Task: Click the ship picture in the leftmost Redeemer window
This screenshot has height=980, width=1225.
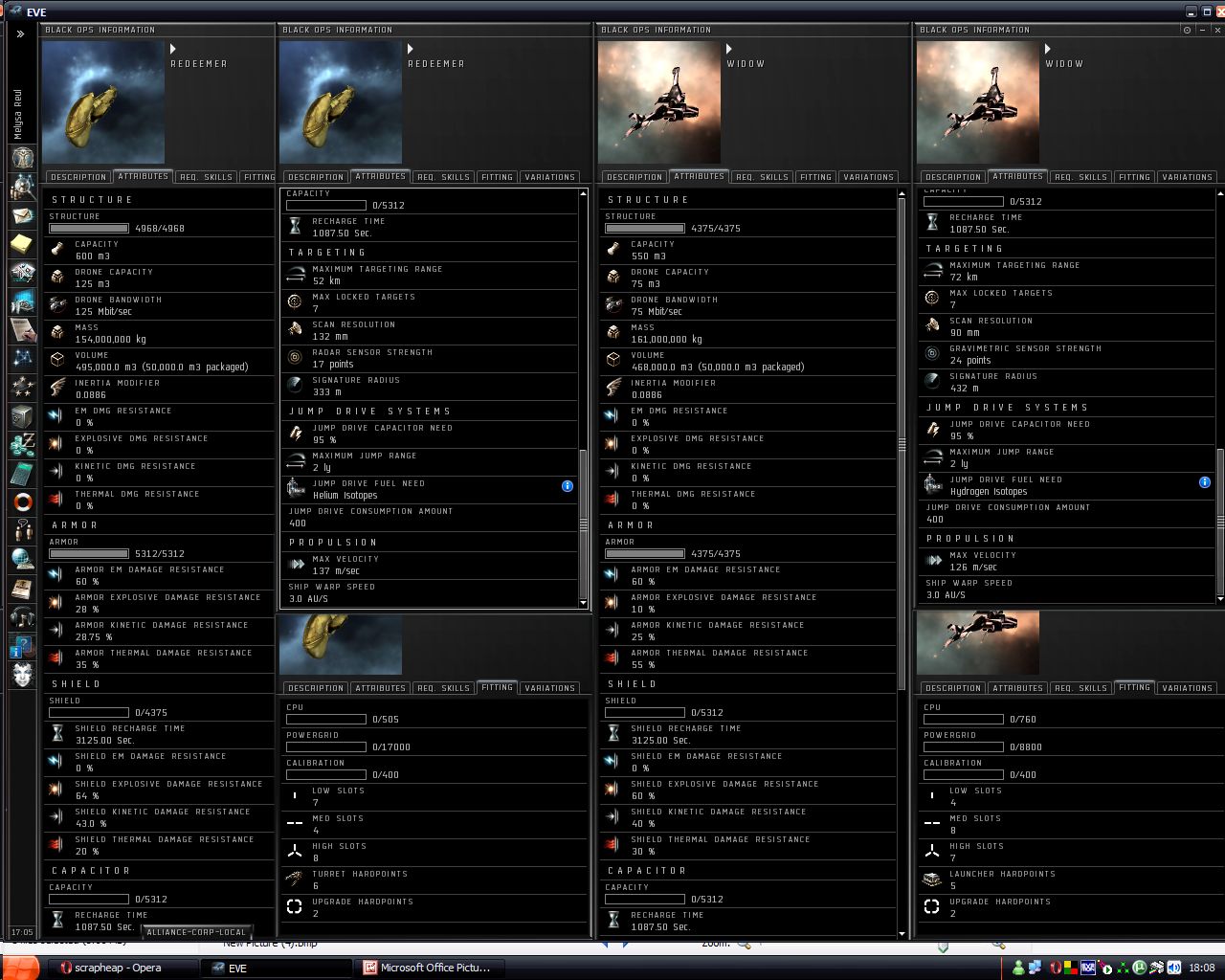Action: (x=103, y=102)
